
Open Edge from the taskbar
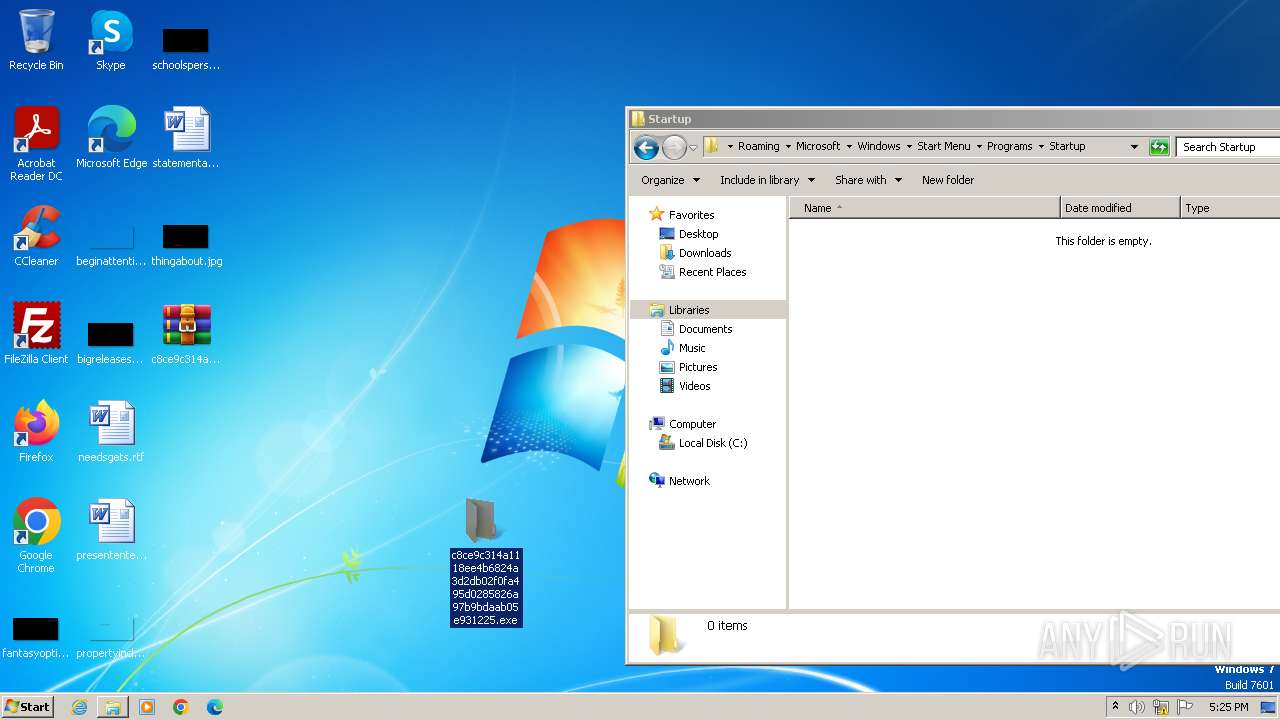tap(215, 707)
